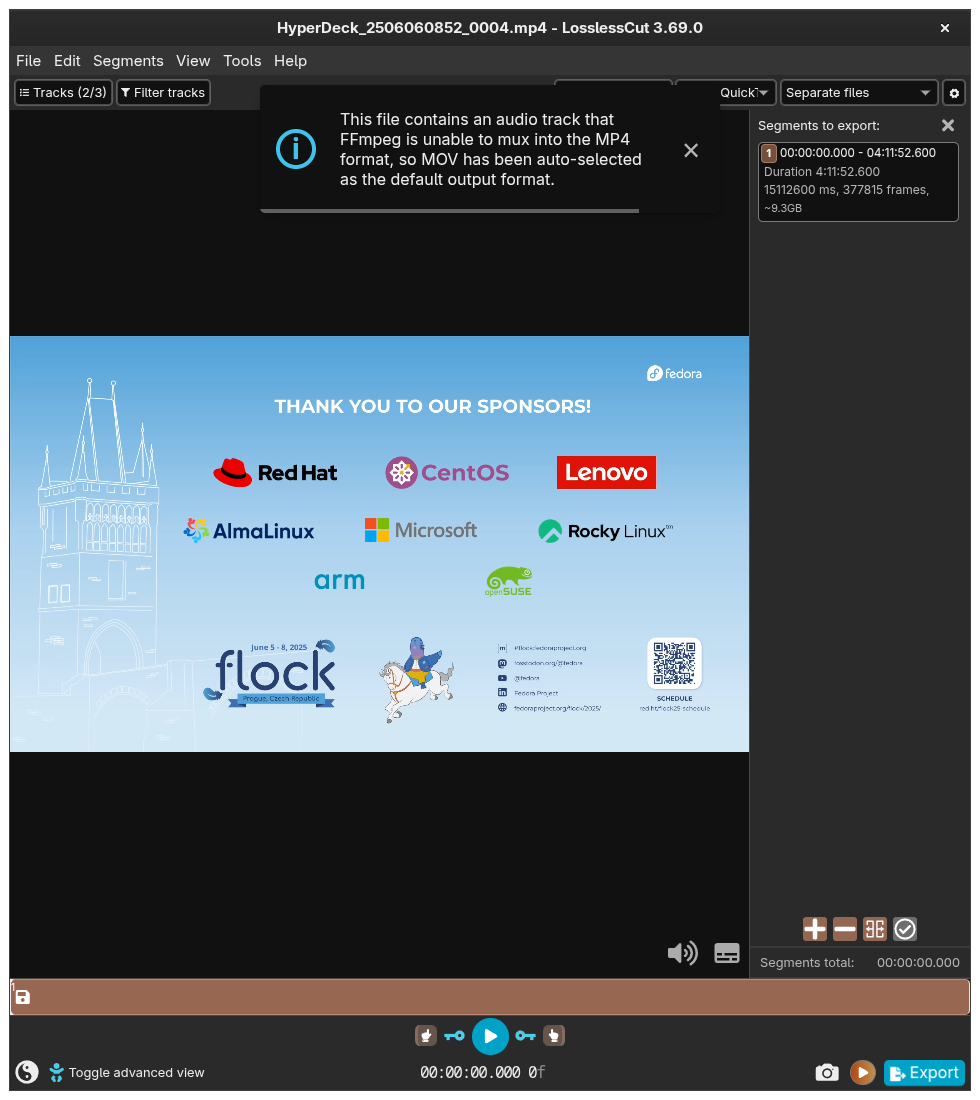Image resolution: width=980 pixels, height=1100 pixels.
Task: Click the brown timeline segment bar
Action: pos(490,997)
